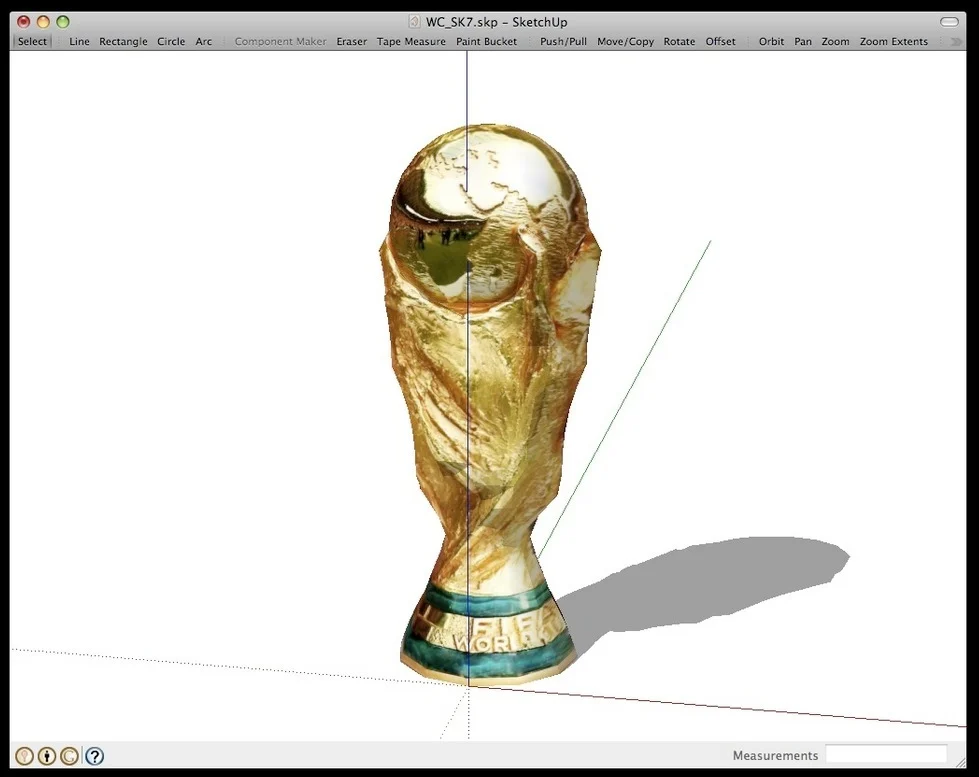This screenshot has height=777, width=979.
Task: Activate the Tape Measure tool
Action: coord(411,41)
